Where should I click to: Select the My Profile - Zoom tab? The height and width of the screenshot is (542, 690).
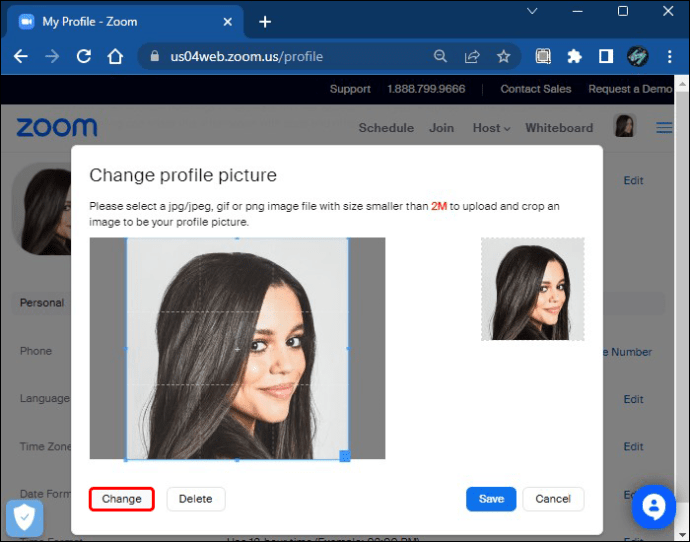point(123,22)
